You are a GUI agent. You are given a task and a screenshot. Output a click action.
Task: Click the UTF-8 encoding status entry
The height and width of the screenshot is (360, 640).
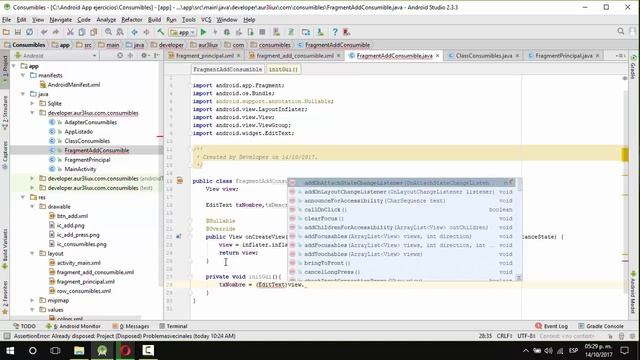(x=526, y=336)
